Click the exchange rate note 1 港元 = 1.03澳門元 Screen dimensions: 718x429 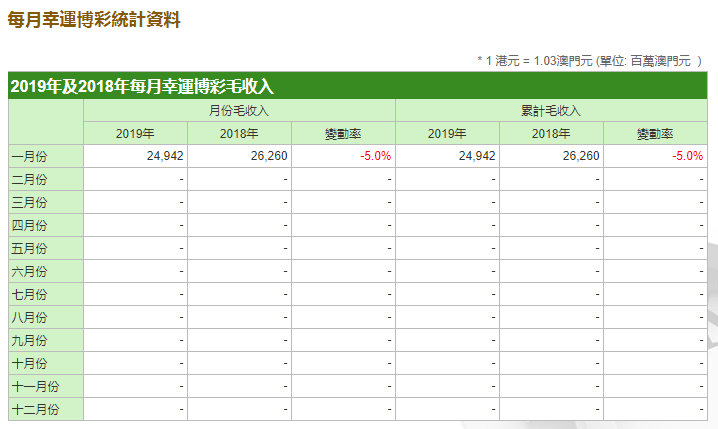click(539, 61)
